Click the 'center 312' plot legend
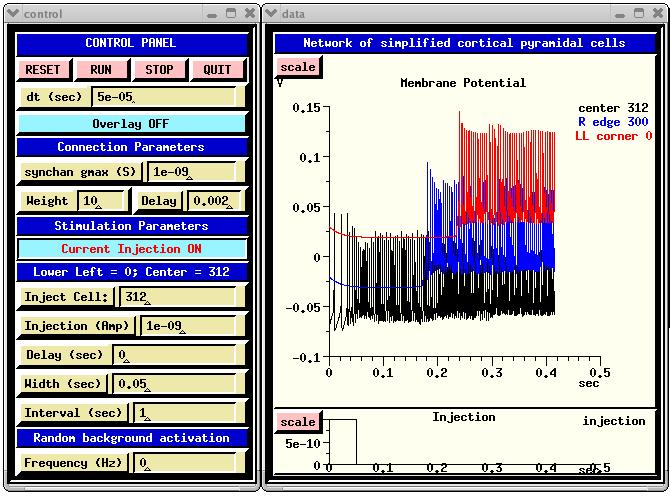 [613, 108]
